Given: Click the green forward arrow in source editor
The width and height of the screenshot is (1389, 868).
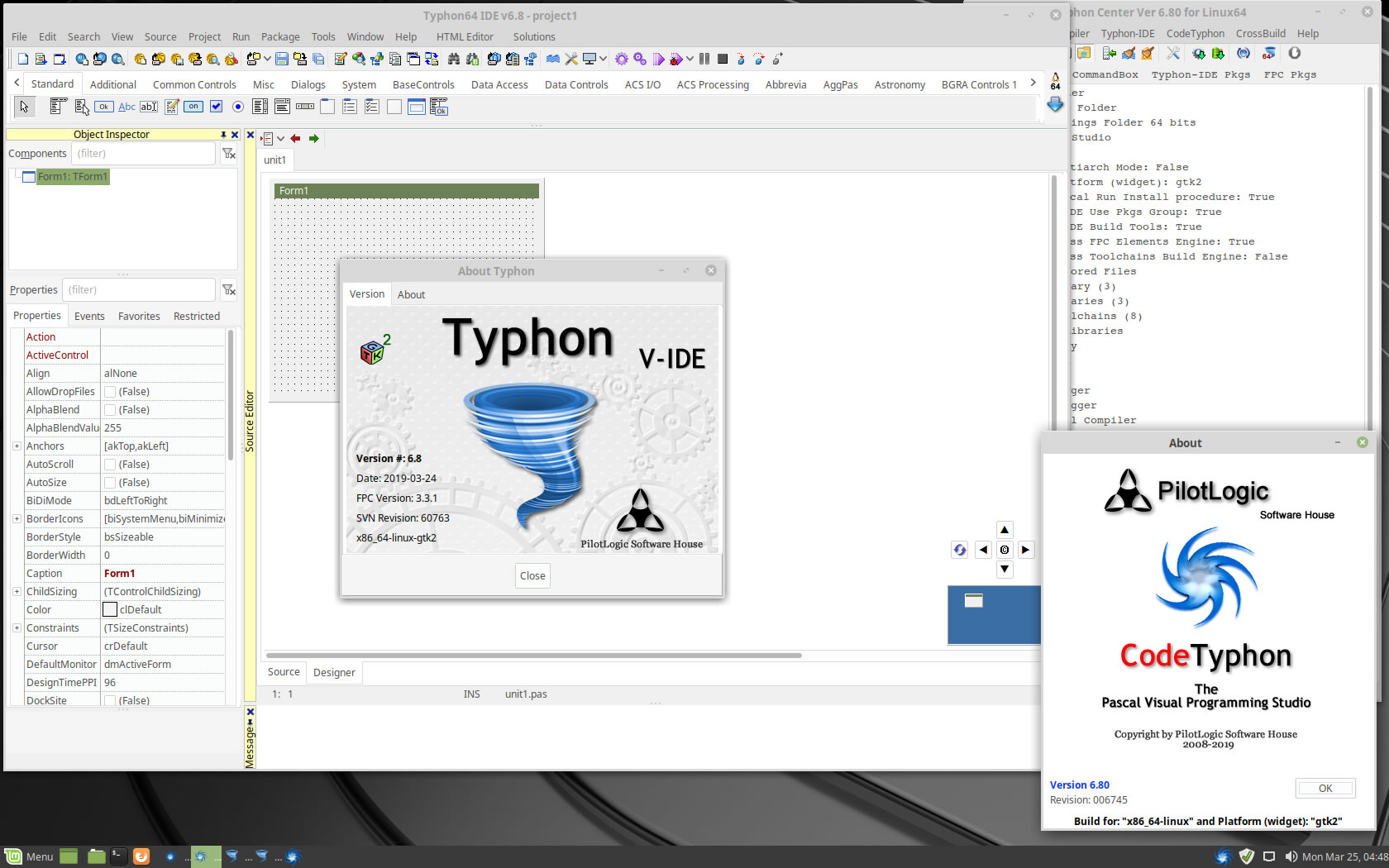Looking at the screenshot, I should (314, 139).
